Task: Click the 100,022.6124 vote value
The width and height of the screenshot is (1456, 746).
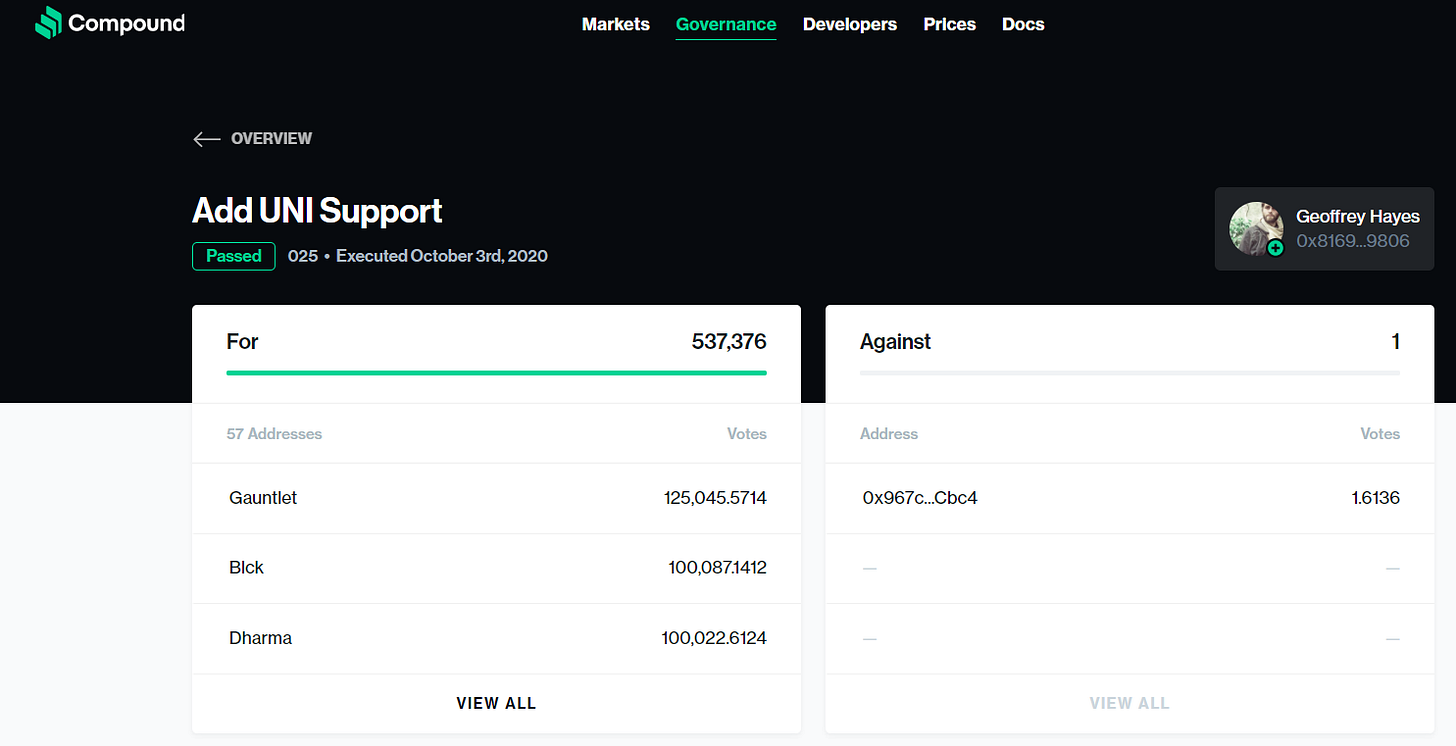Action: tap(714, 638)
